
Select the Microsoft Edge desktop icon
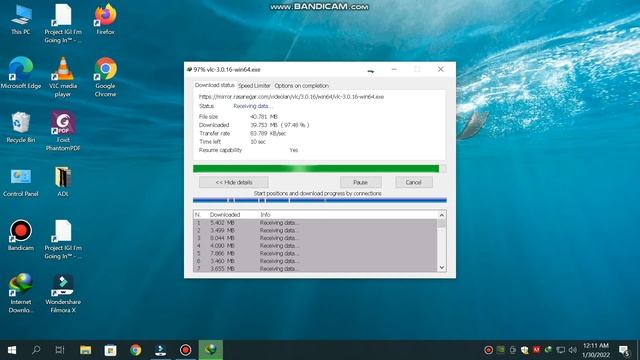point(21,73)
